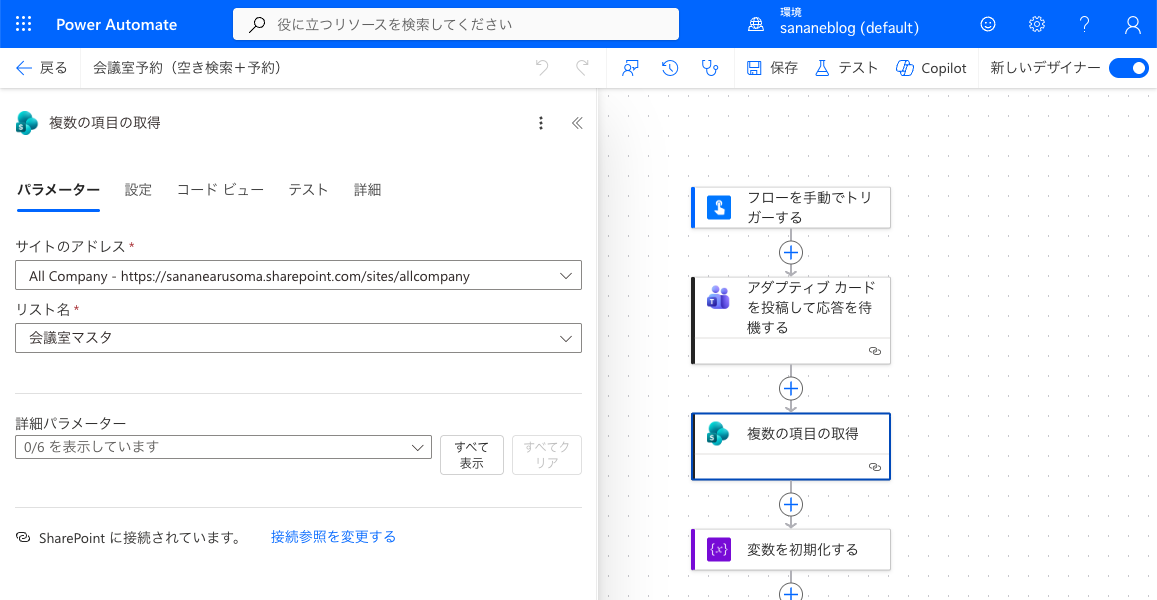Switch to the コード ビュー tab
1157x600 pixels.
tap(220, 190)
